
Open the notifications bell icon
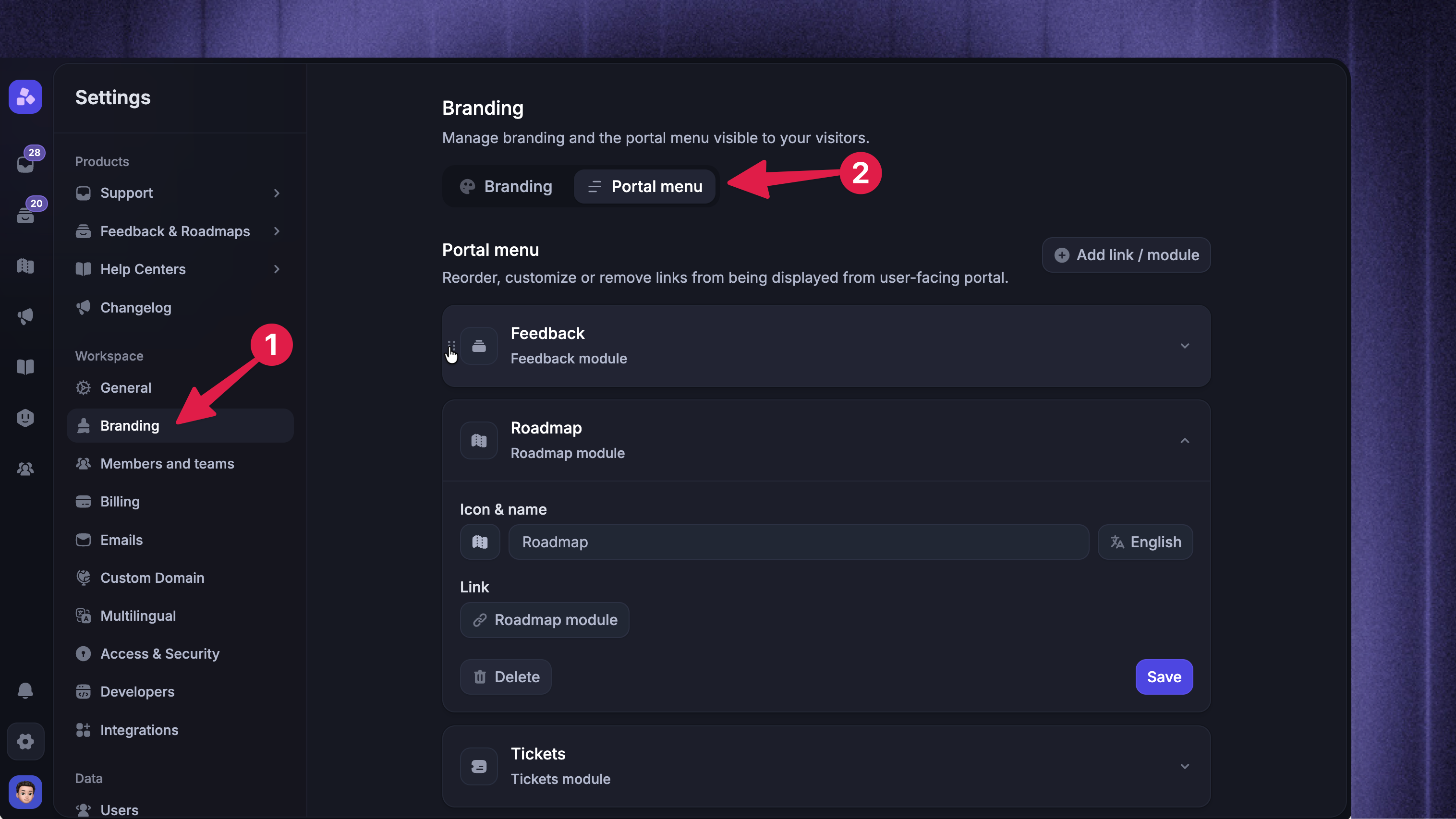pyautogui.click(x=25, y=690)
